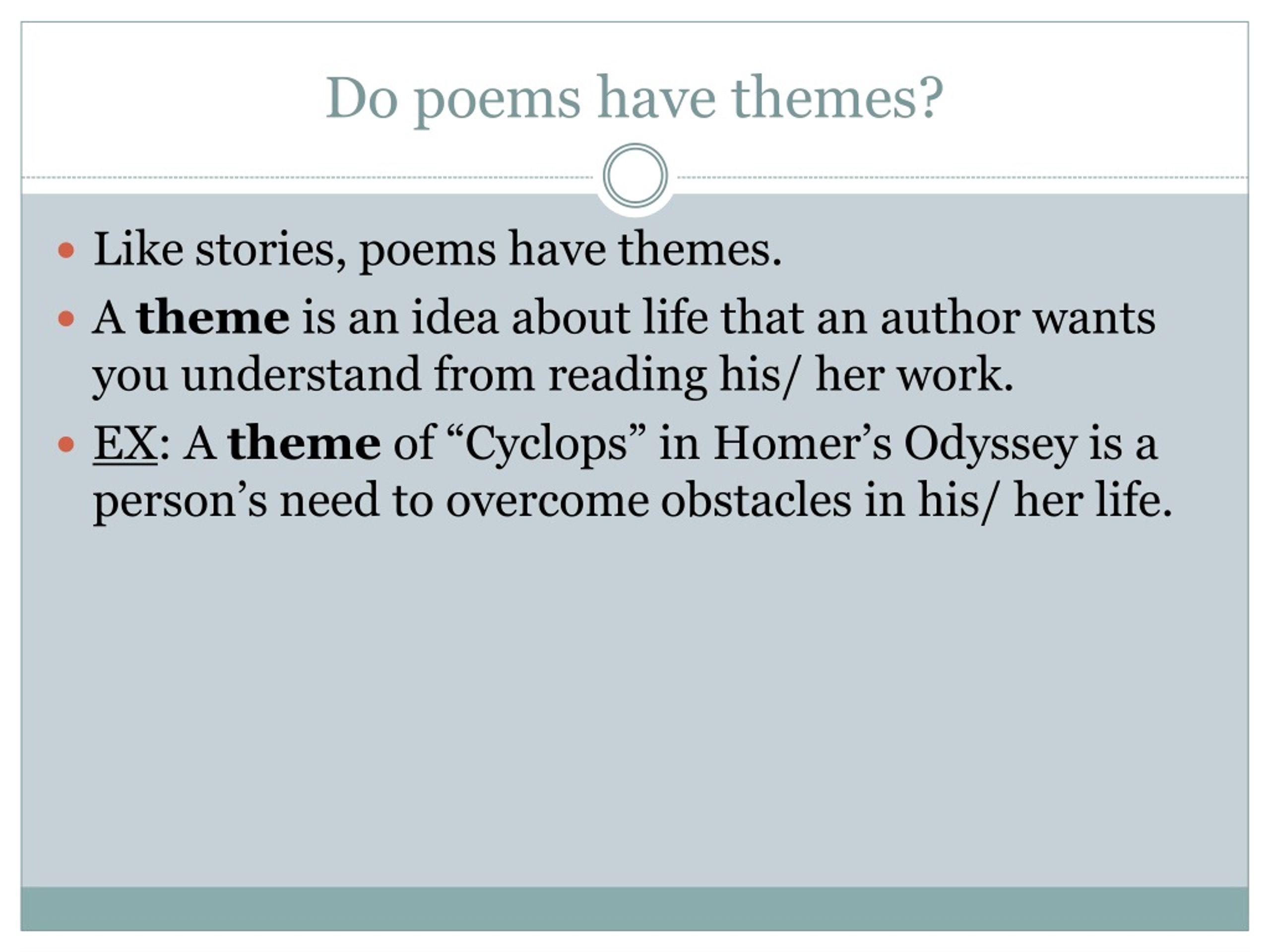Click the sentence "Like stories, poems have themes."
This screenshot has height=952, width=1270.
pos(438,251)
